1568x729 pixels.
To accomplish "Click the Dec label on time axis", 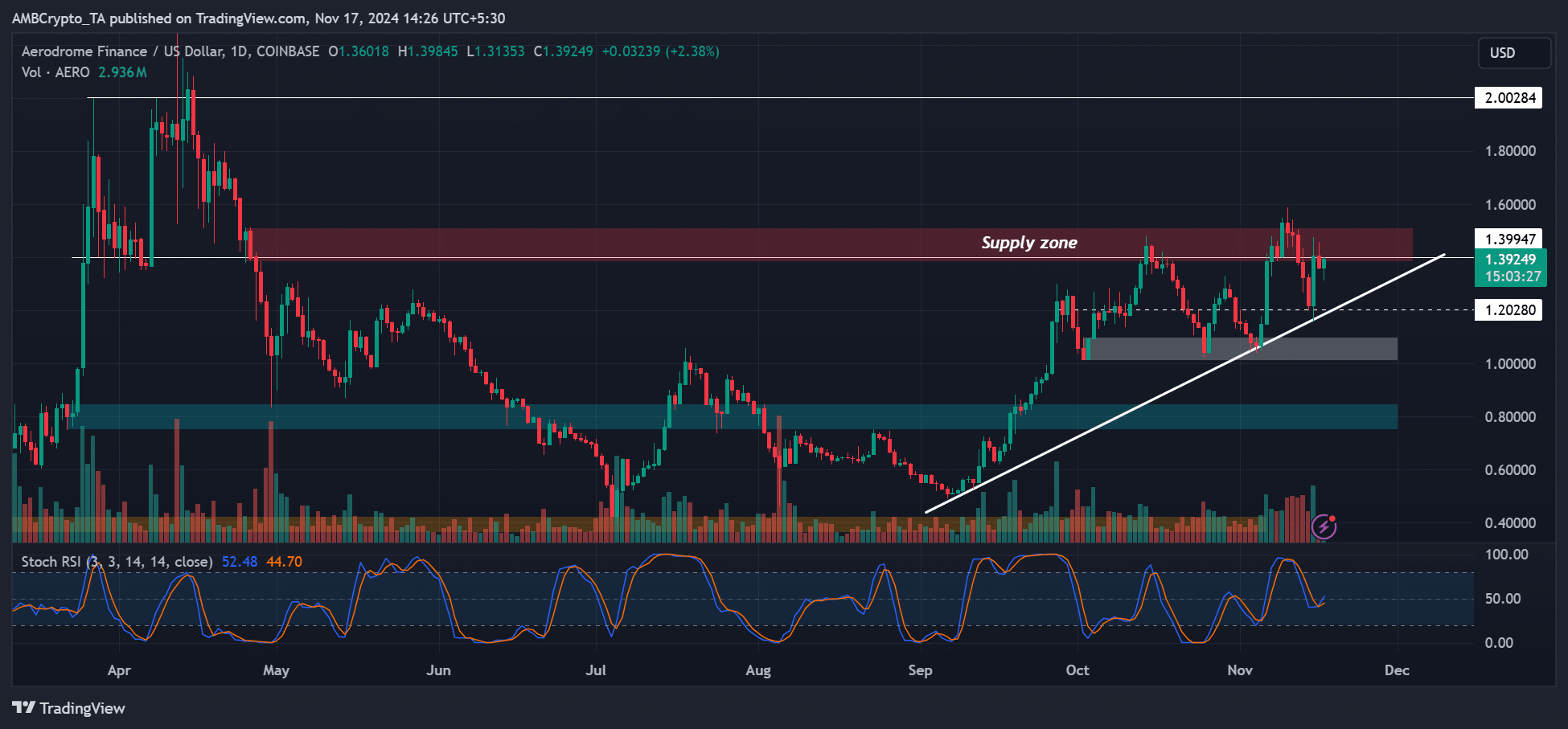I will (1398, 670).
